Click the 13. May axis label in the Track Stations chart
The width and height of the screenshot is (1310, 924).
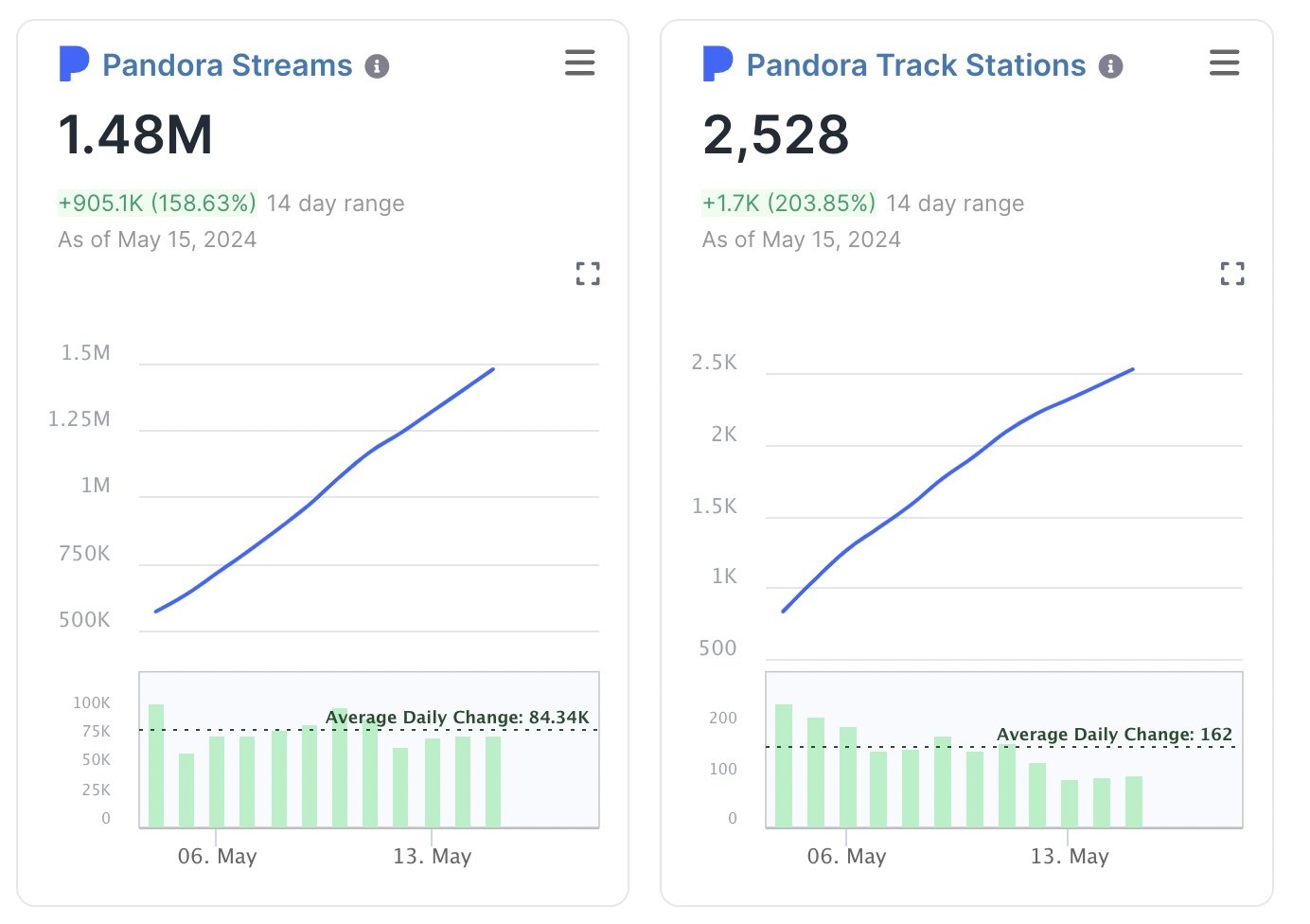click(1070, 856)
